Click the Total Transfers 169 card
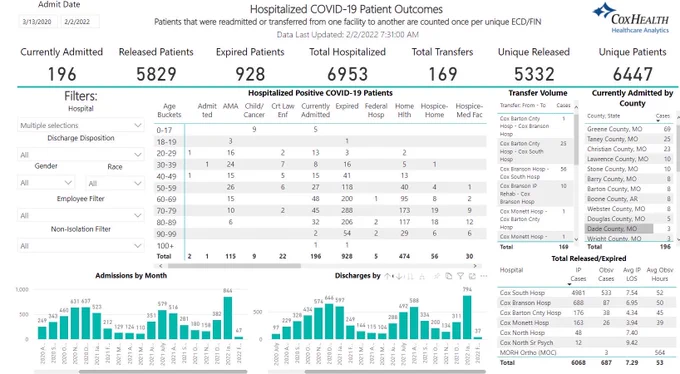This screenshot has height=374, width=680. click(442, 65)
